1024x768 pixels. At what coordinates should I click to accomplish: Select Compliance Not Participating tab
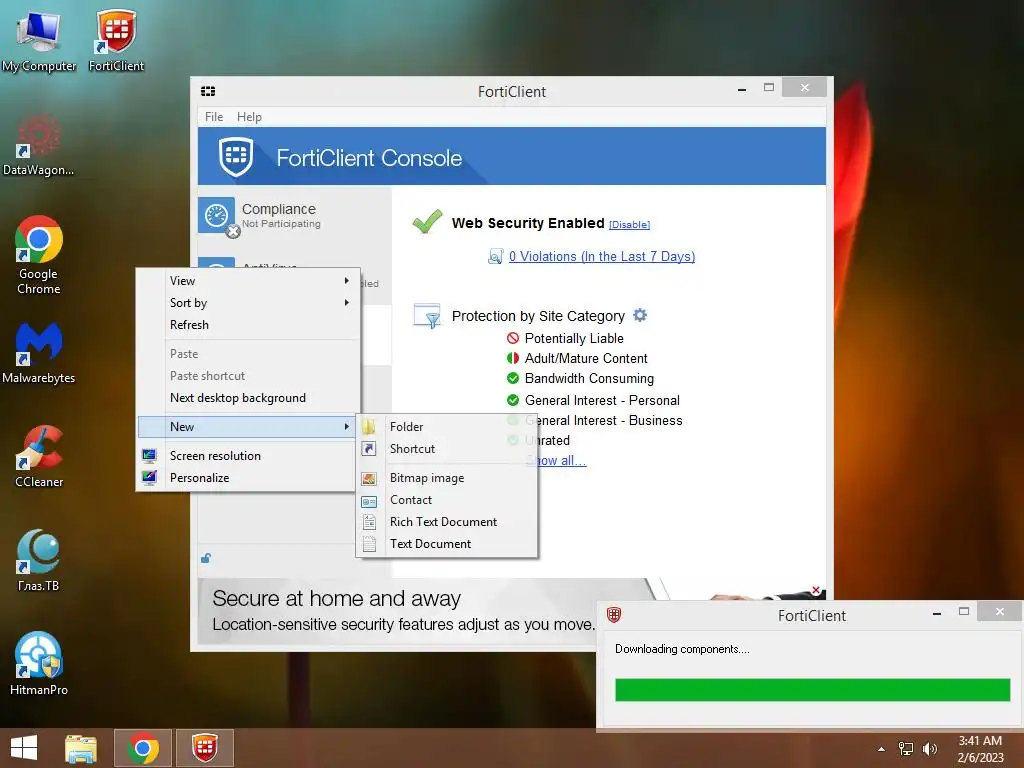coord(295,215)
